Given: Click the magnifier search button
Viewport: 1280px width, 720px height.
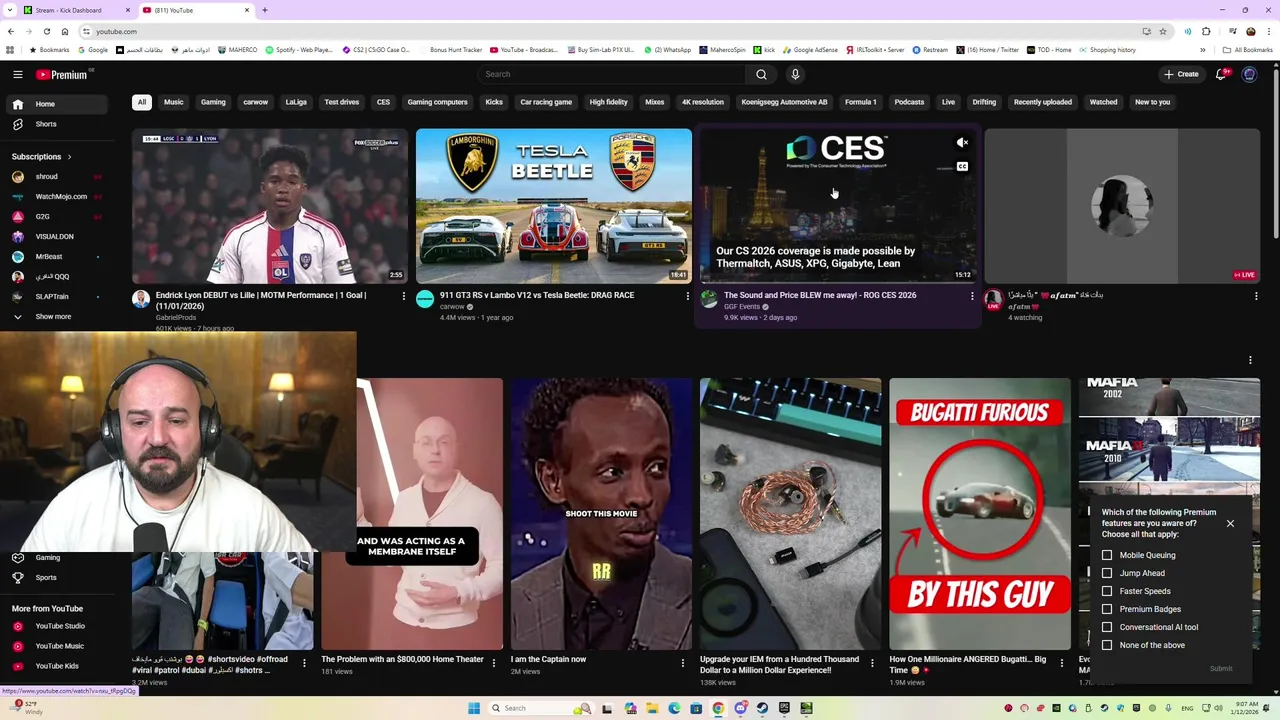Looking at the screenshot, I should click(761, 74).
